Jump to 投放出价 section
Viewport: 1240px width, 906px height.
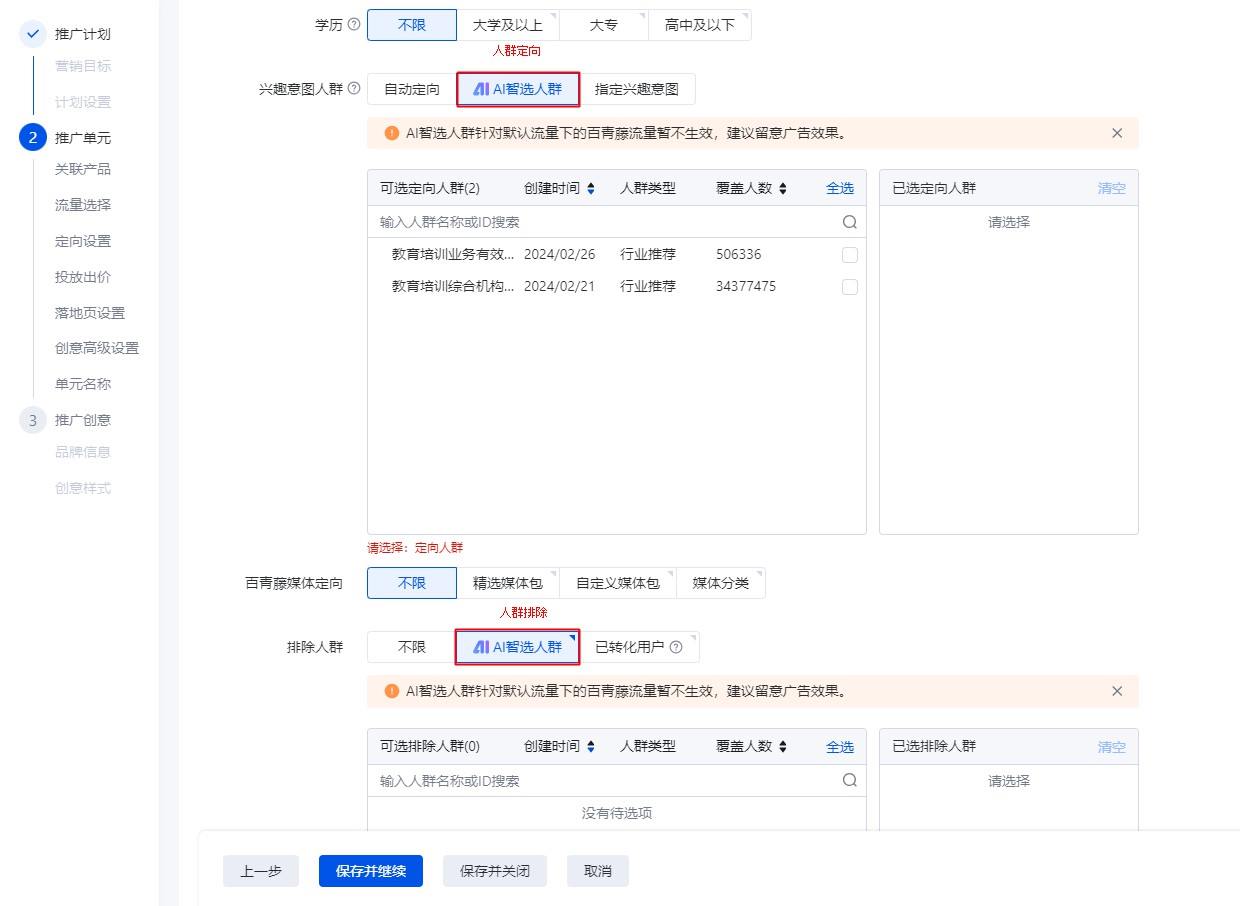(x=83, y=277)
